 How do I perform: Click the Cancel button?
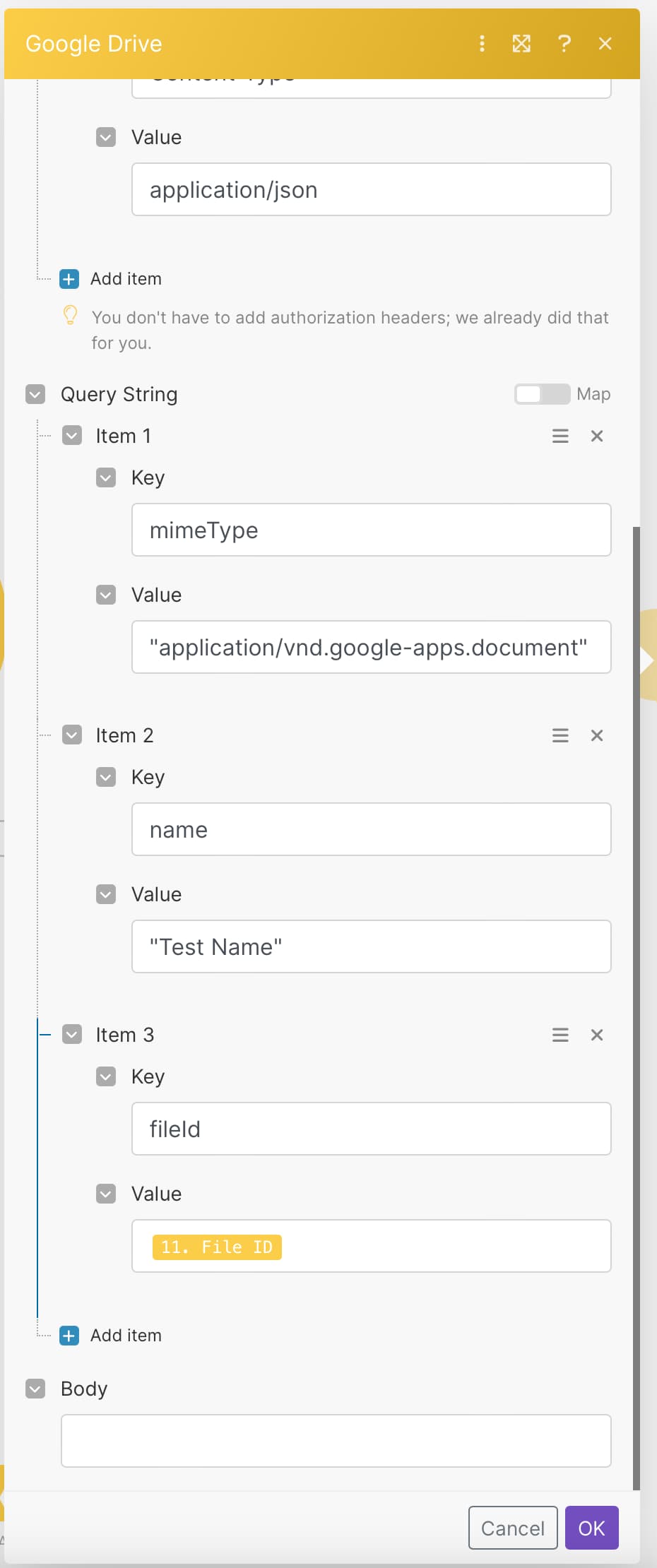513,1528
